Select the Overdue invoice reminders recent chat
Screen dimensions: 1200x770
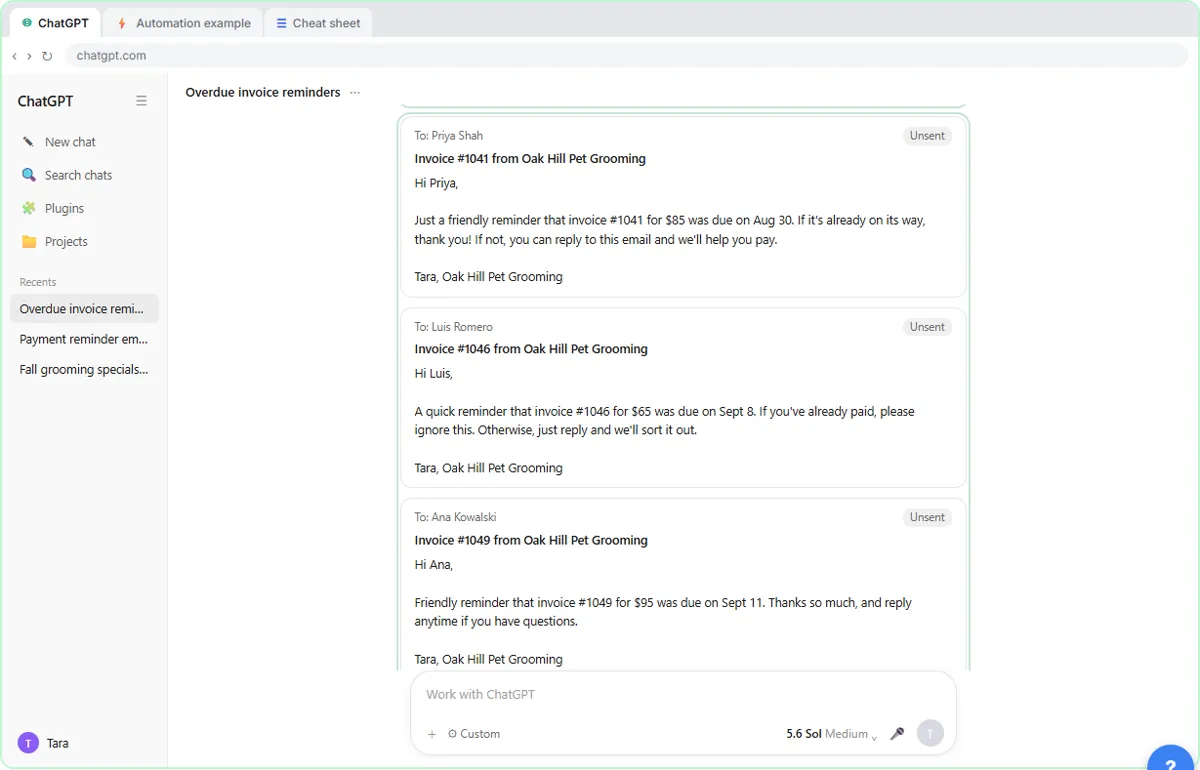84,309
